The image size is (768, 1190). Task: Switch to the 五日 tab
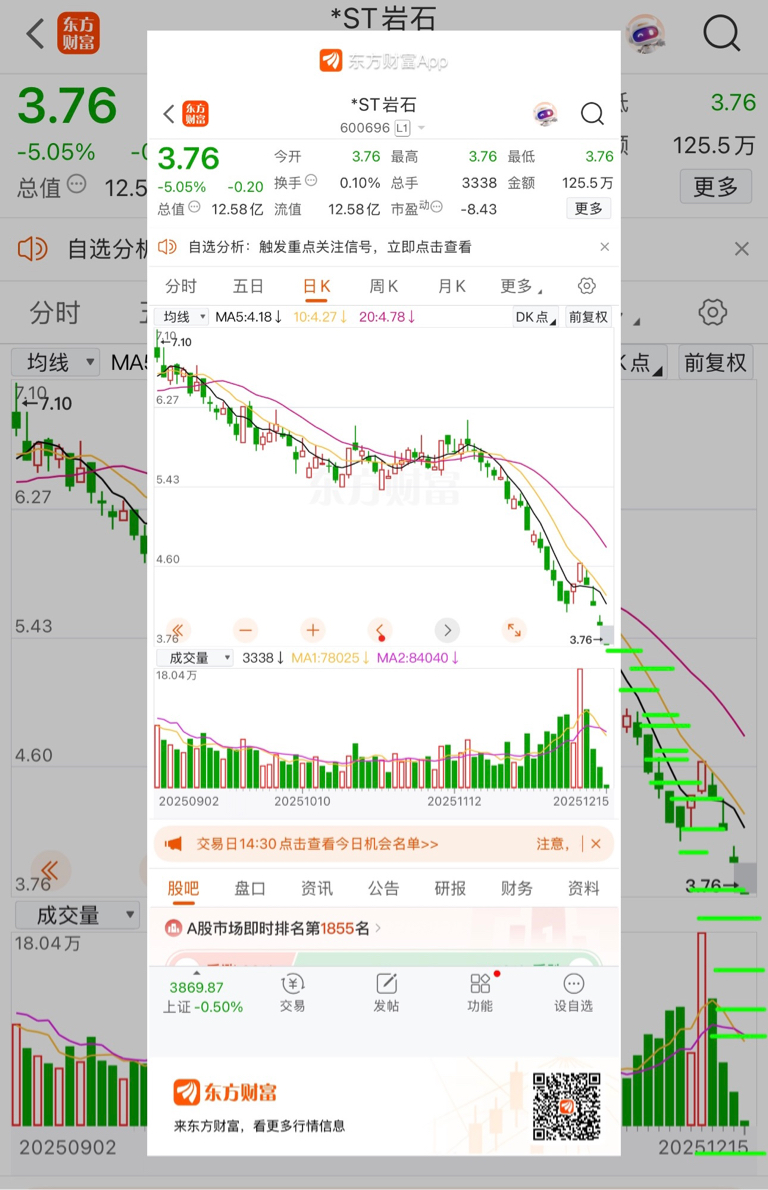(248, 286)
